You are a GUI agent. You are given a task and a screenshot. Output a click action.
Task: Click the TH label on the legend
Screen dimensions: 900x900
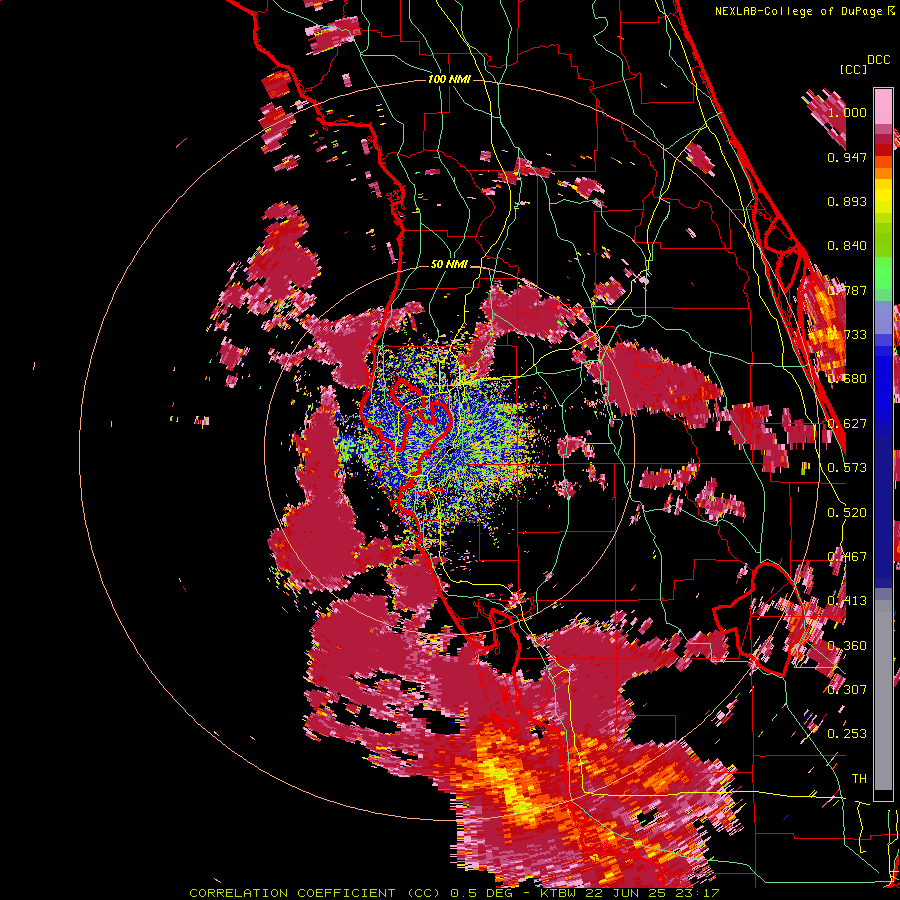[x=859, y=778]
